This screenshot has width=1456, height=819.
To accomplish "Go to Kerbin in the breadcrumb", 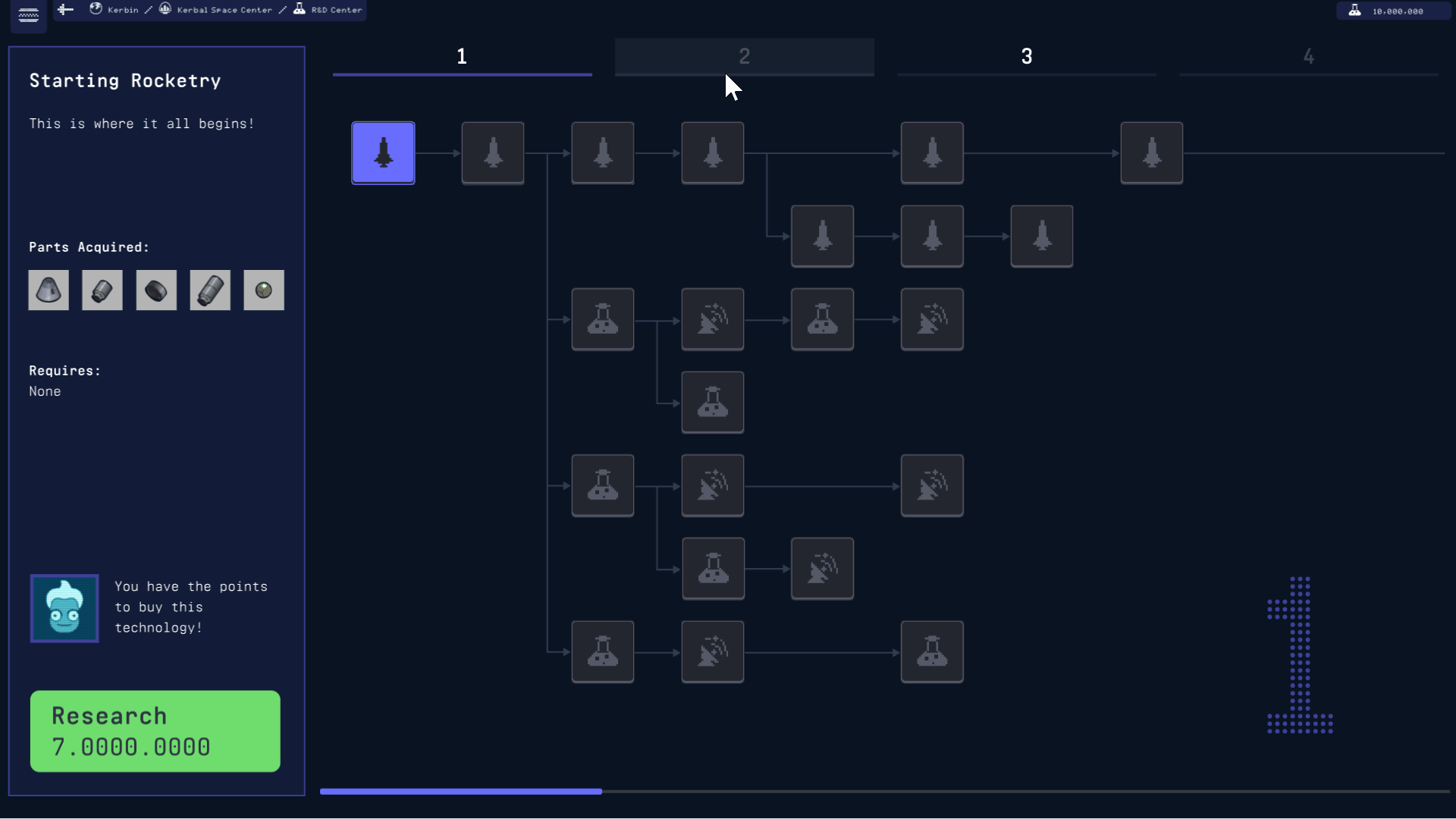I will (115, 10).
